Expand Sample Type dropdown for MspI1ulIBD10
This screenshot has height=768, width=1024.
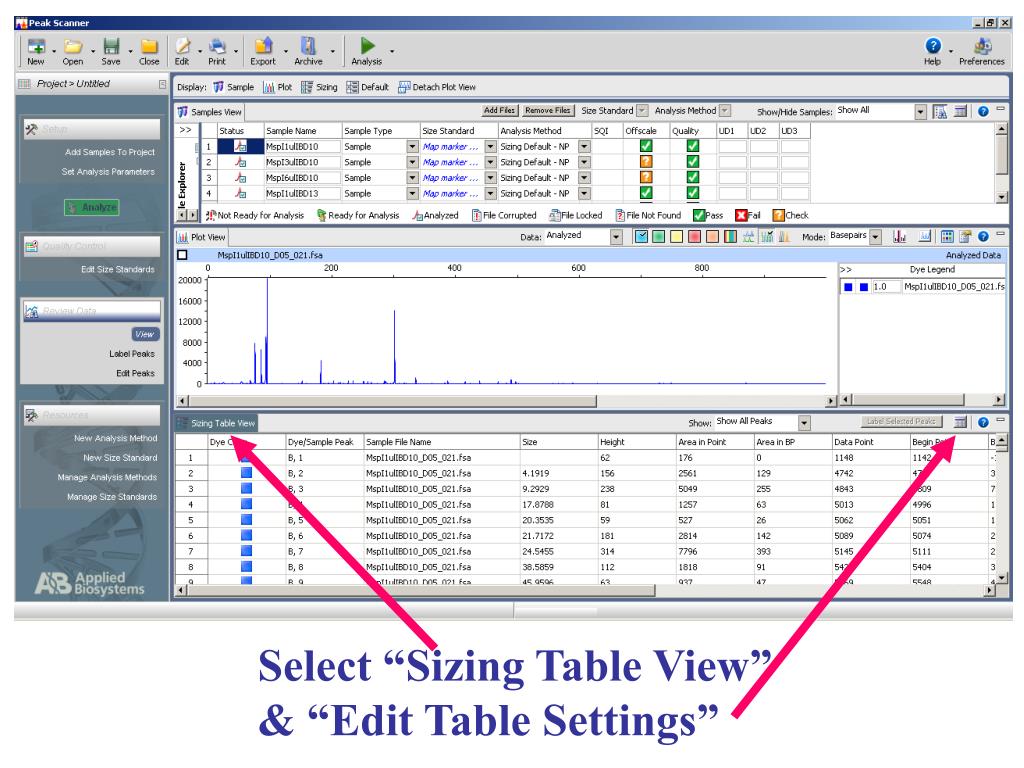(412, 147)
